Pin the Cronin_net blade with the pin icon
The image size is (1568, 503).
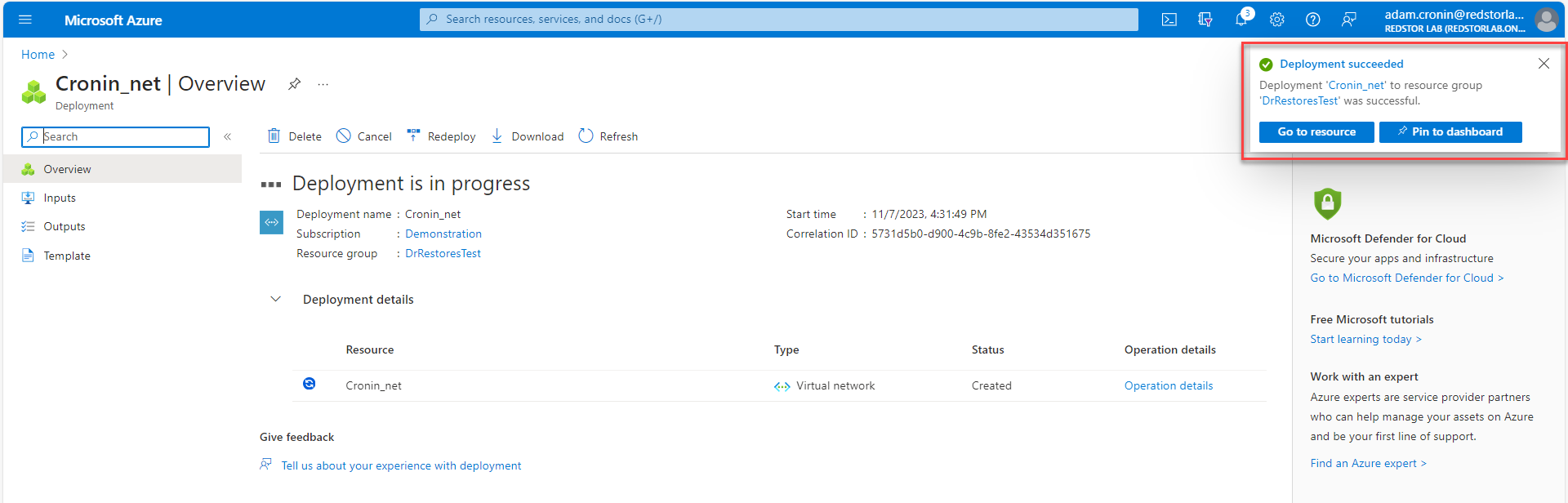[x=294, y=83]
